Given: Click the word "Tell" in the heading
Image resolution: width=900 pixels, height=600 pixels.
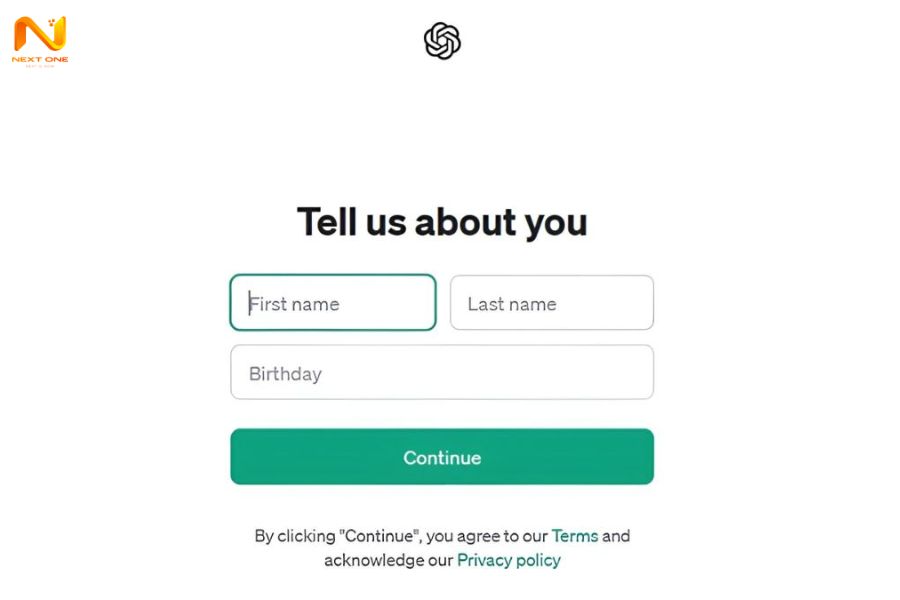Looking at the screenshot, I should pyautogui.click(x=324, y=222).
